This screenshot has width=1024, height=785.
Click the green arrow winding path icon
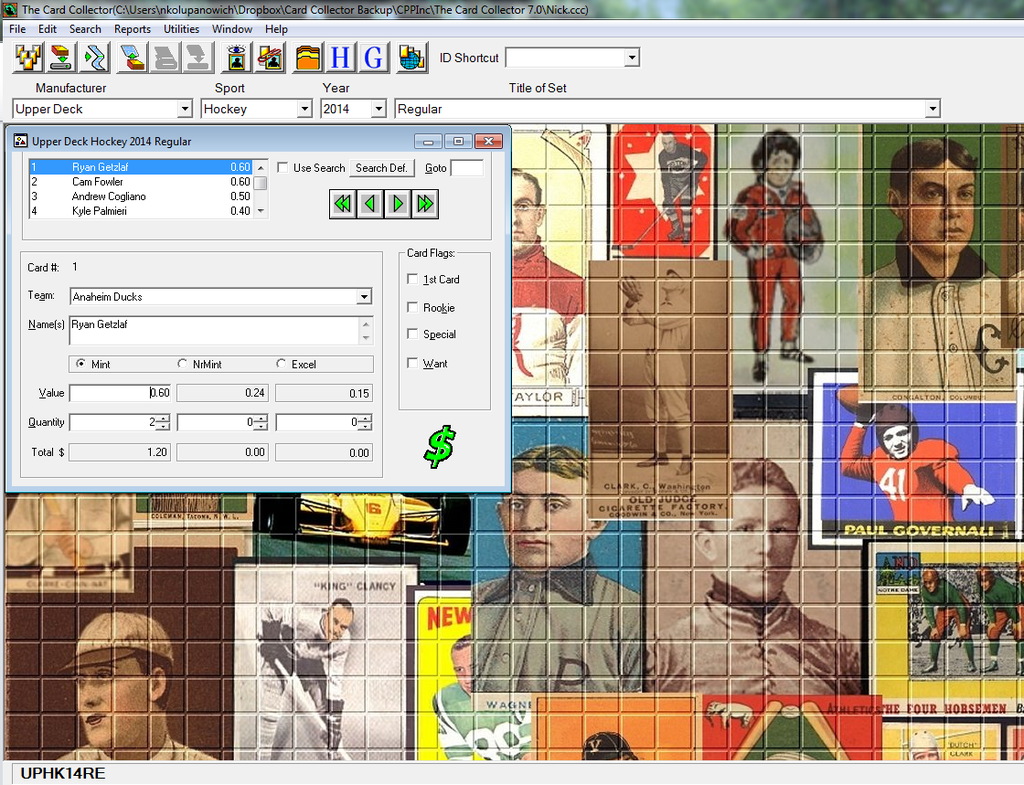tap(95, 57)
